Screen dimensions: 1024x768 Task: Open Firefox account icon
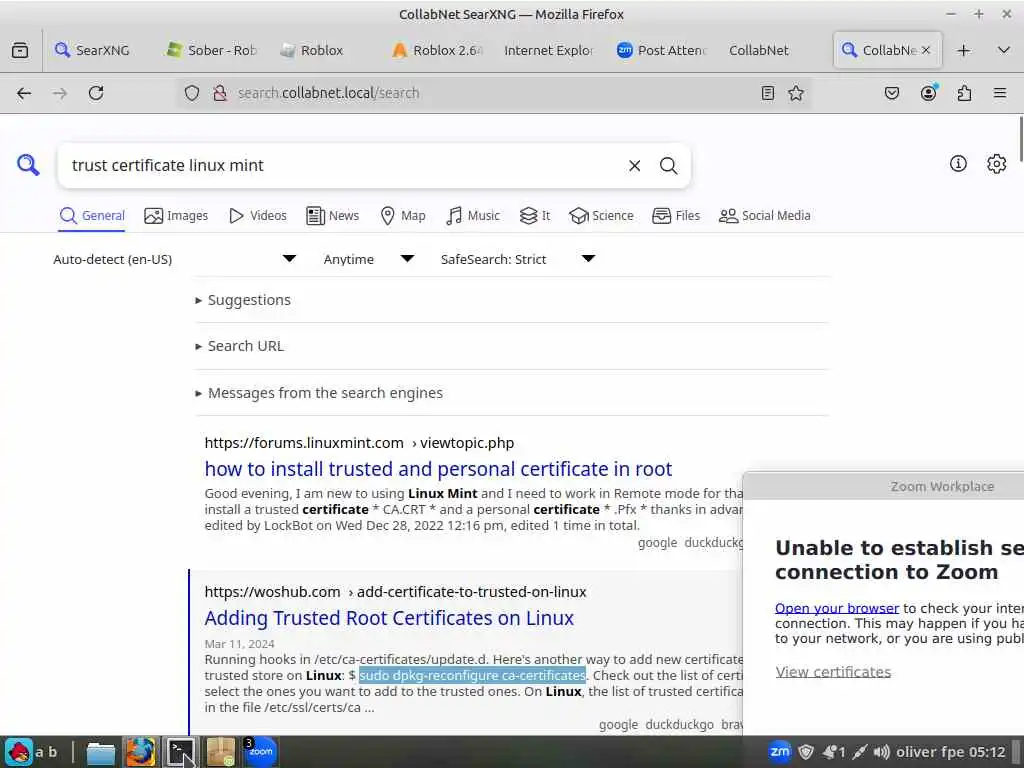pos(928,93)
